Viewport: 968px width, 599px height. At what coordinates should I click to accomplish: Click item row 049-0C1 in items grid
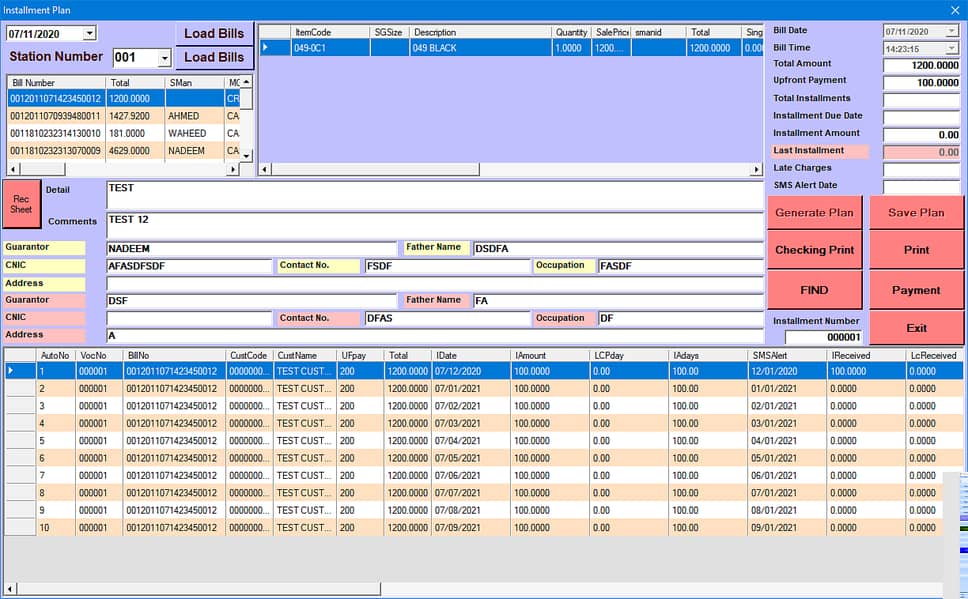(x=511, y=48)
